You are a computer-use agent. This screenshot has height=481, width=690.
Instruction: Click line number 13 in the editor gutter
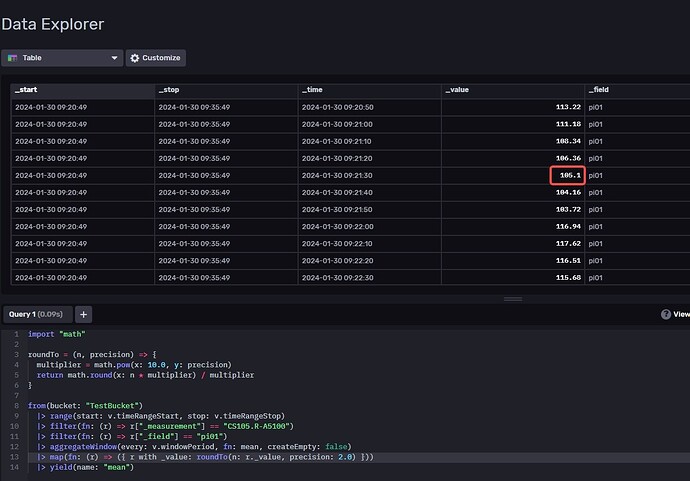point(14,457)
